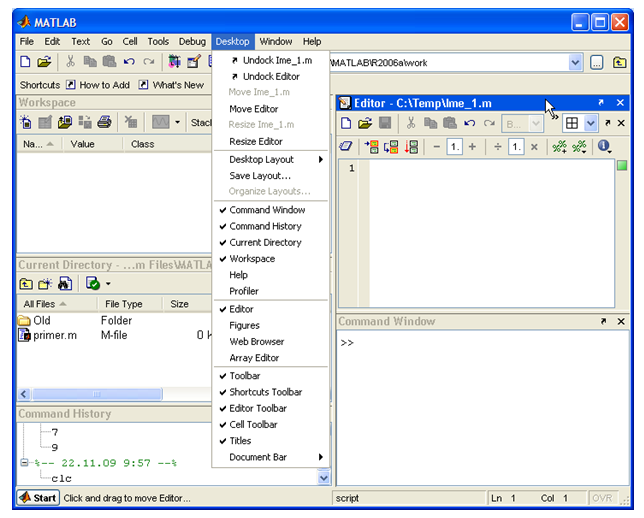Go up one directory level in main toolbar
Viewport: 644px width, 518px height.
click(620, 63)
